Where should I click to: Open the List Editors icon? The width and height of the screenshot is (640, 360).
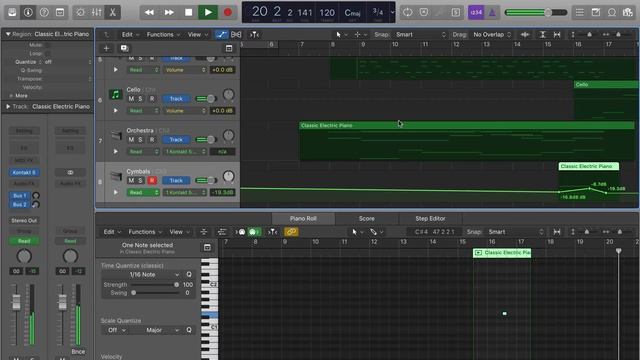[x=580, y=12]
